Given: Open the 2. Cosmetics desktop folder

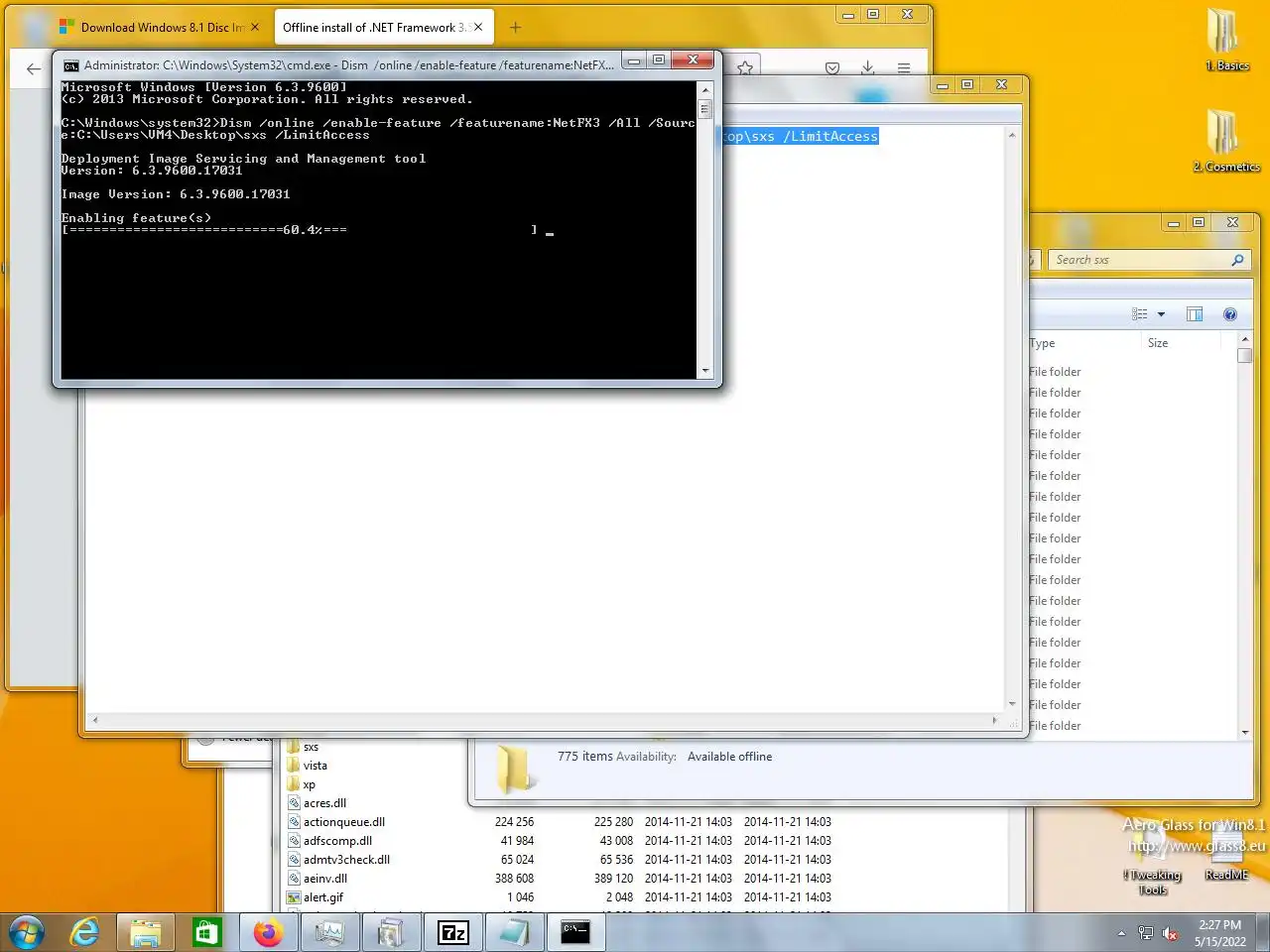Looking at the screenshot, I should point(1226,140).
